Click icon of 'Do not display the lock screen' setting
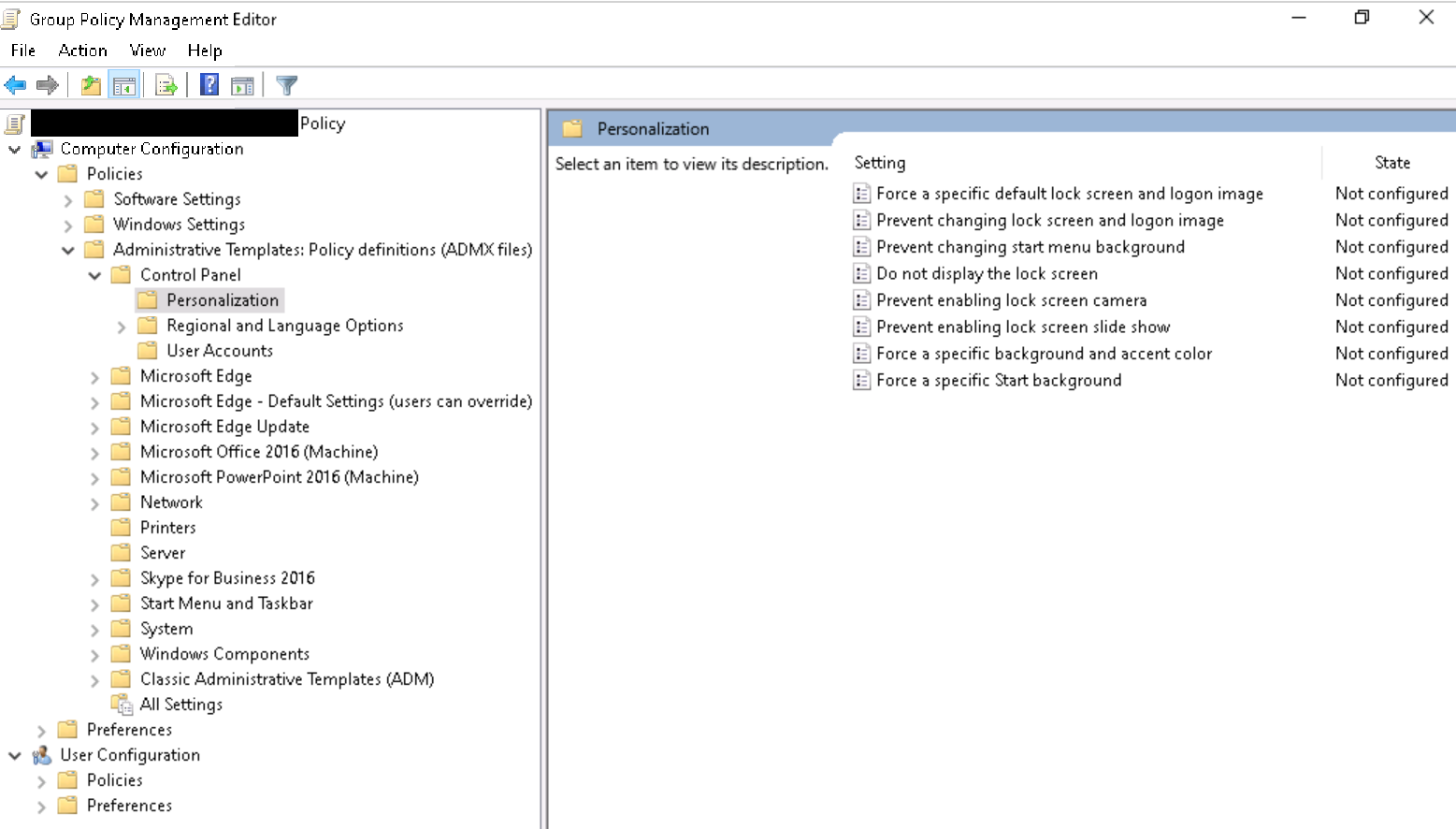The image size is (1456, 829). pos(861,274)
